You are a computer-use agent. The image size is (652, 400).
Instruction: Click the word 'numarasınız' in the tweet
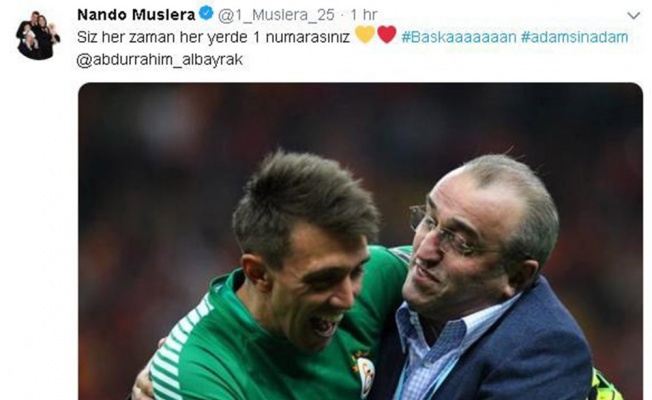tap(308, 37)
